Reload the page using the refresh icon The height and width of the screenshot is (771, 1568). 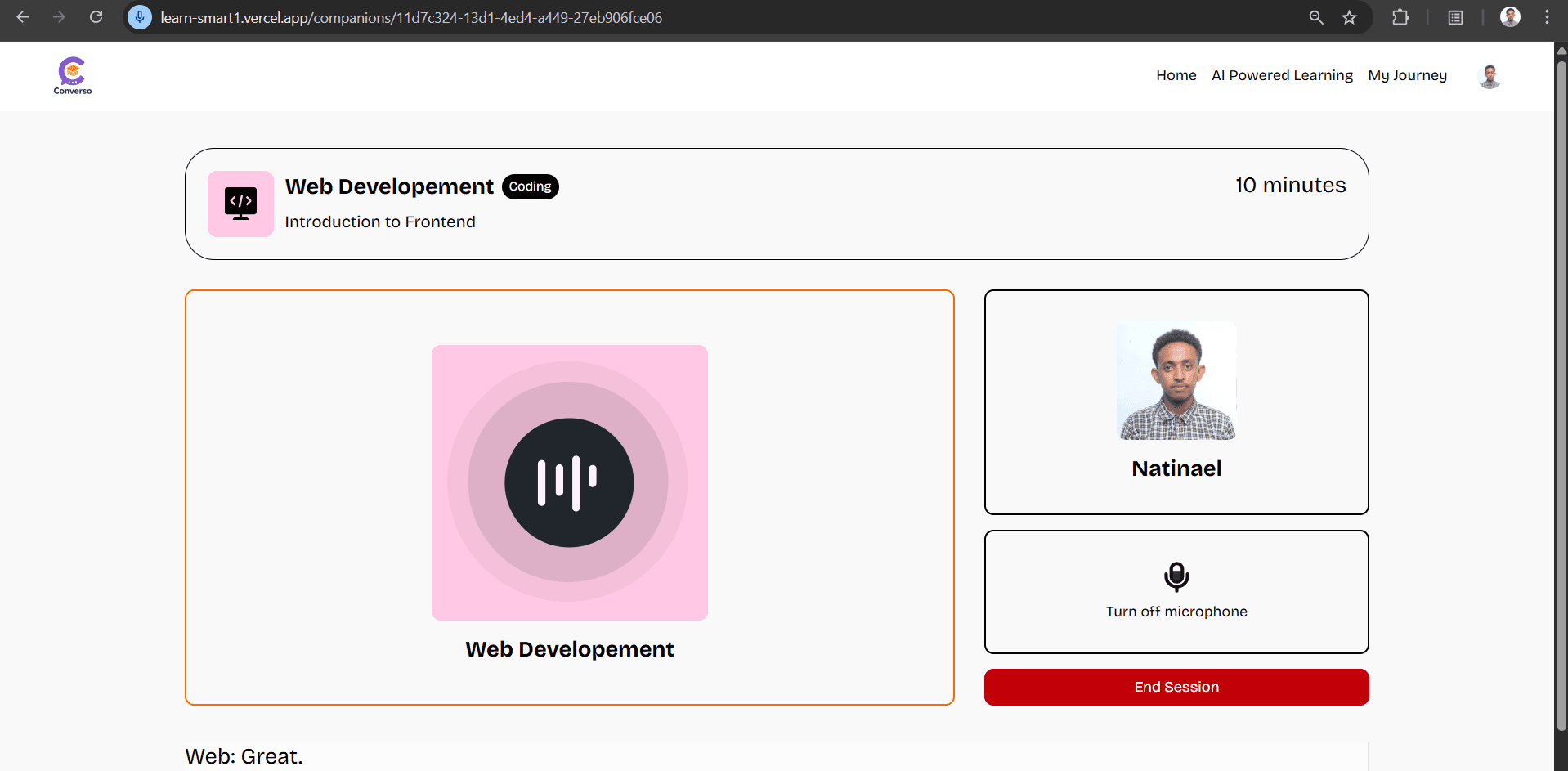[x=96, y=16]
